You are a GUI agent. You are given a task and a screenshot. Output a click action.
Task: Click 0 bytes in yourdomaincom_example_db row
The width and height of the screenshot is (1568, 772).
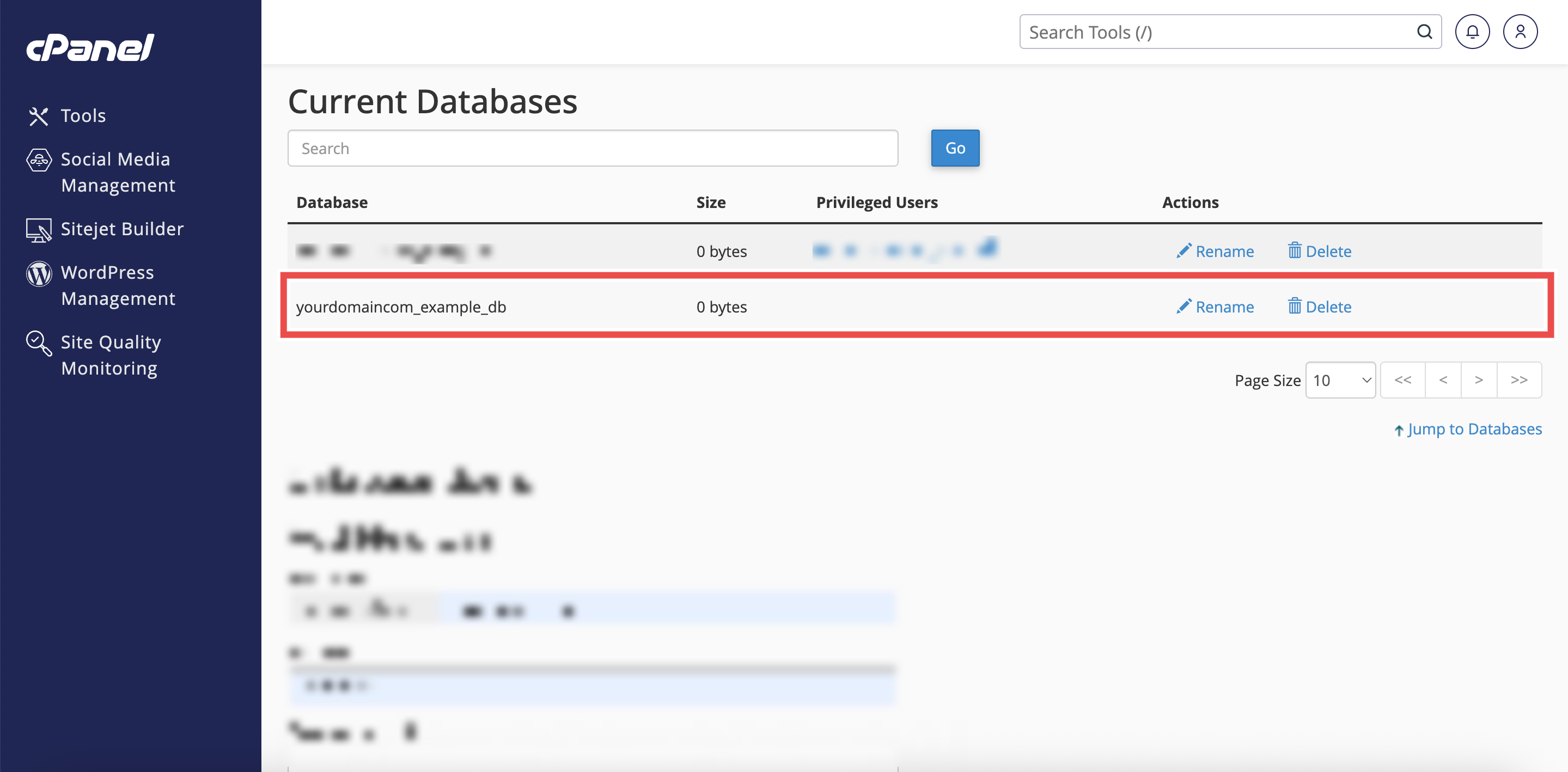(x=721, y=307)
